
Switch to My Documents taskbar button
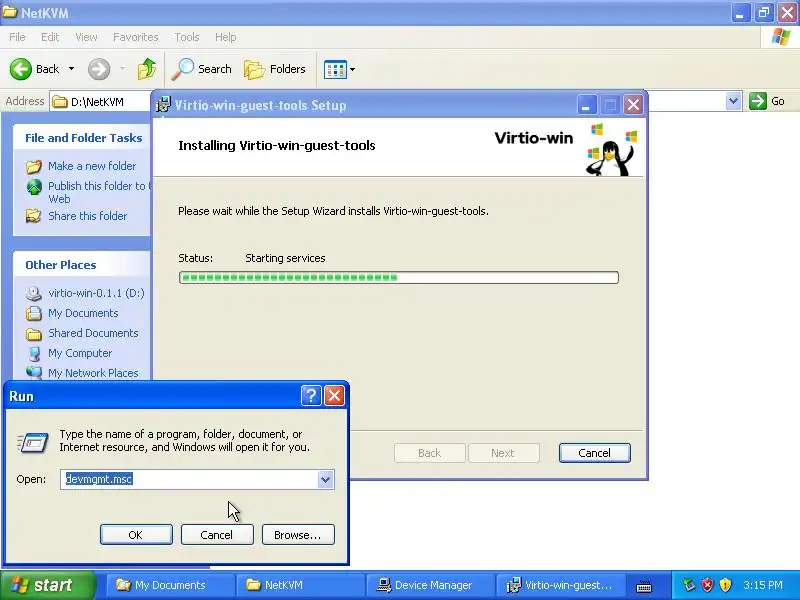pos(170,585)
